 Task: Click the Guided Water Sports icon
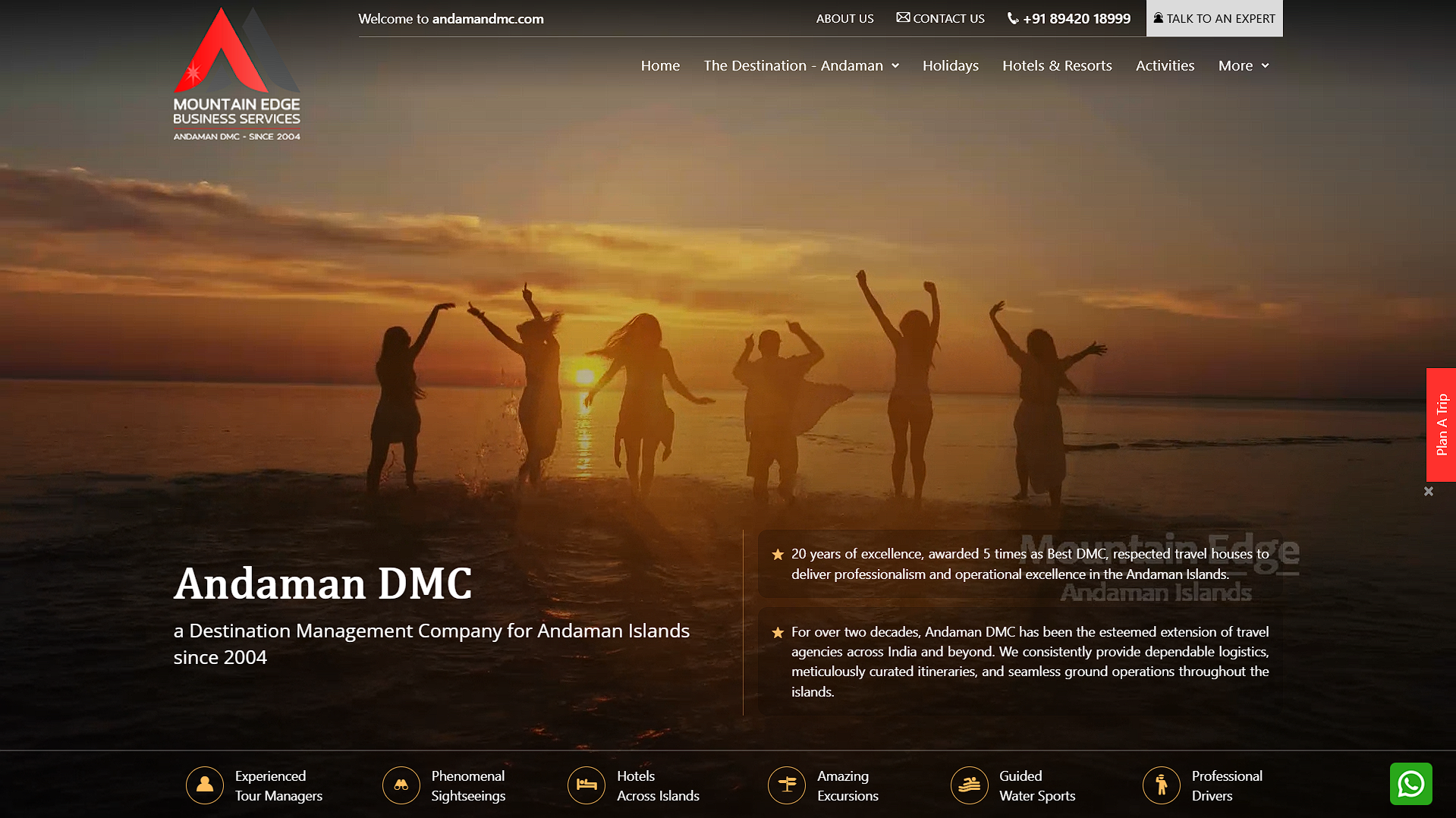969,785
